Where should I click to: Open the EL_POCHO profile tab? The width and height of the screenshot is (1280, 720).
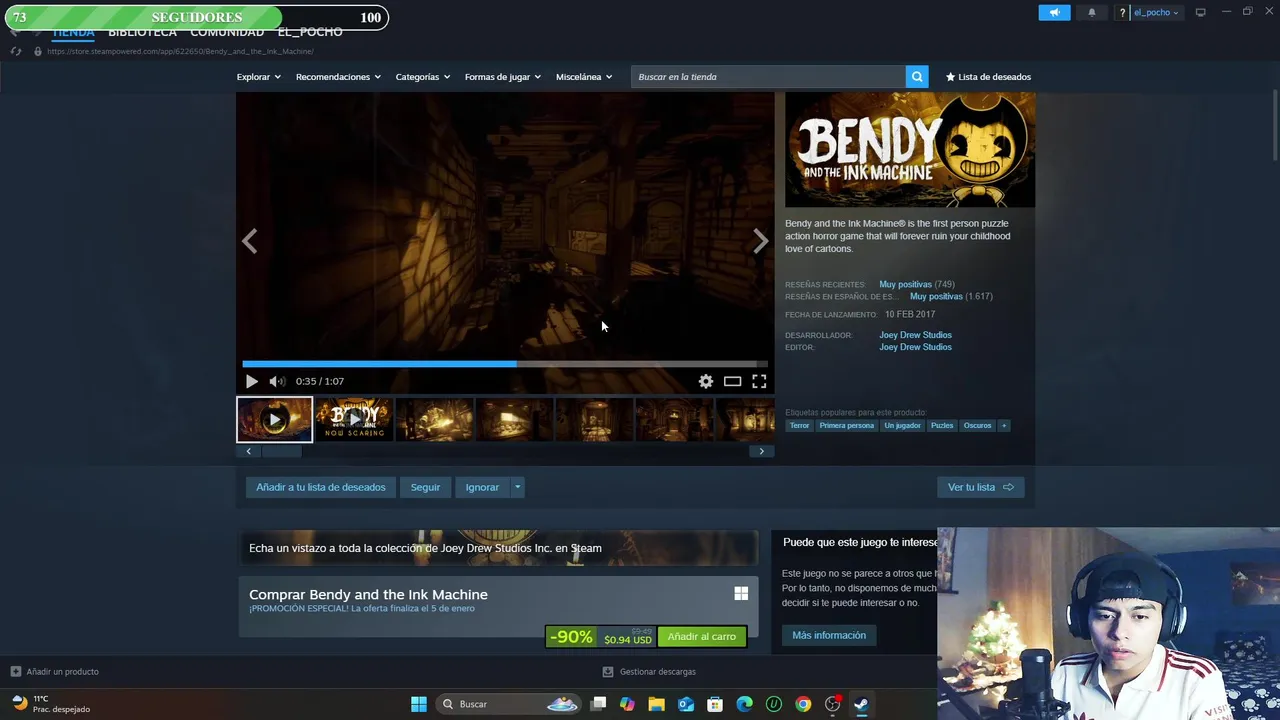click(x=310, y=32)
